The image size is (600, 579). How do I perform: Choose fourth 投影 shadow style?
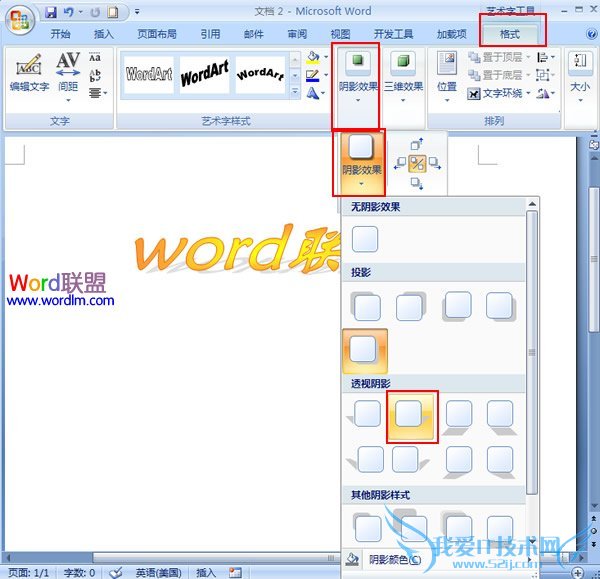(x=501, y=306)
